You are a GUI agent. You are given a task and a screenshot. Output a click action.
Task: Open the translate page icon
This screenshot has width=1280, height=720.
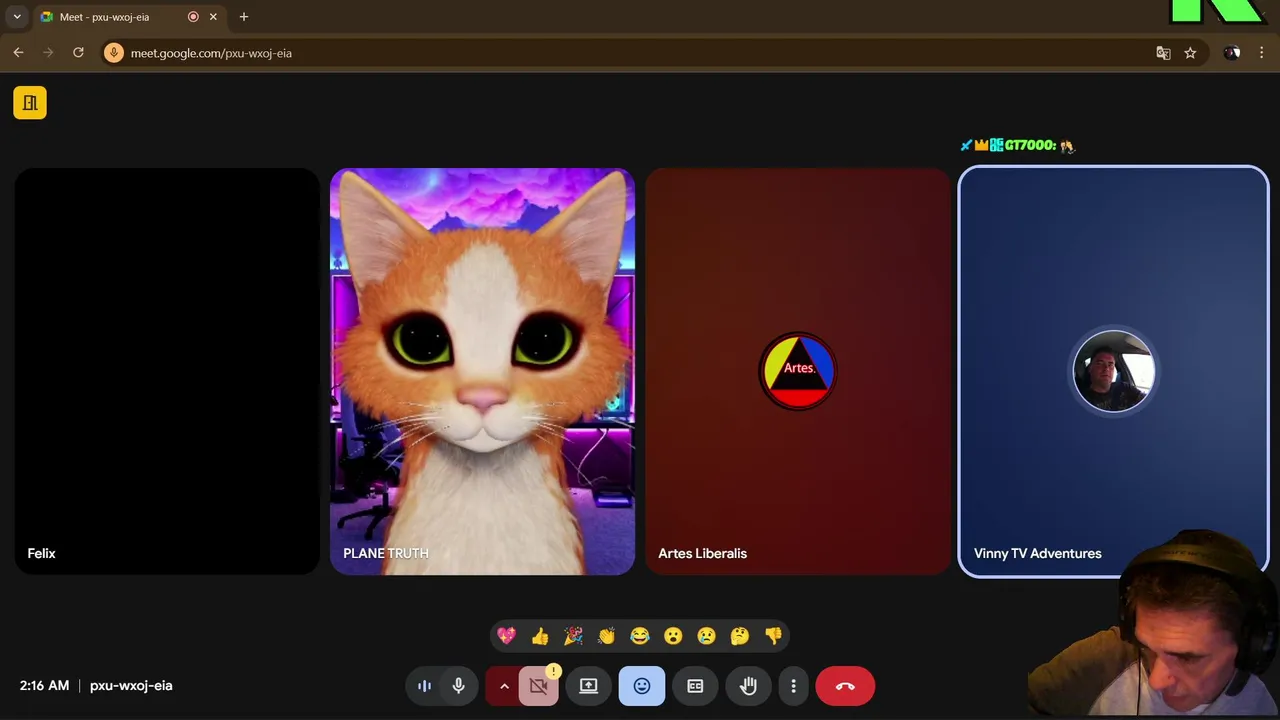1163,53
